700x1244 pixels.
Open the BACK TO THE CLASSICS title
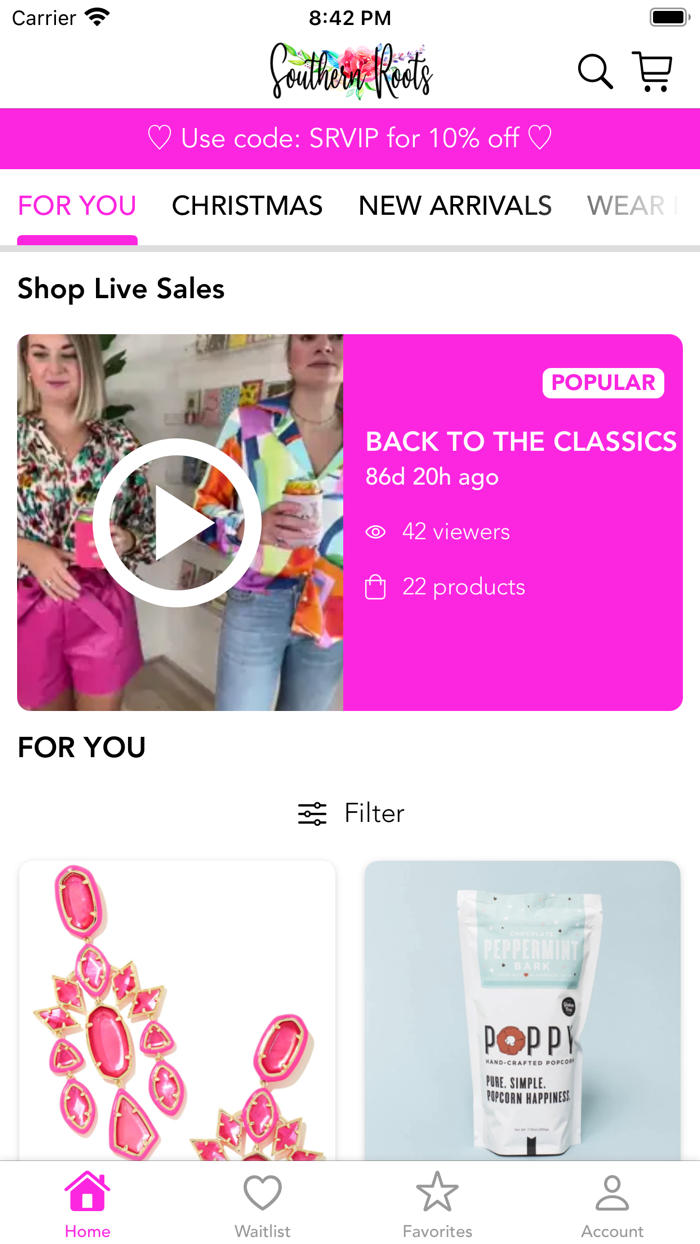pyautogui.click(x=521, y=441)
